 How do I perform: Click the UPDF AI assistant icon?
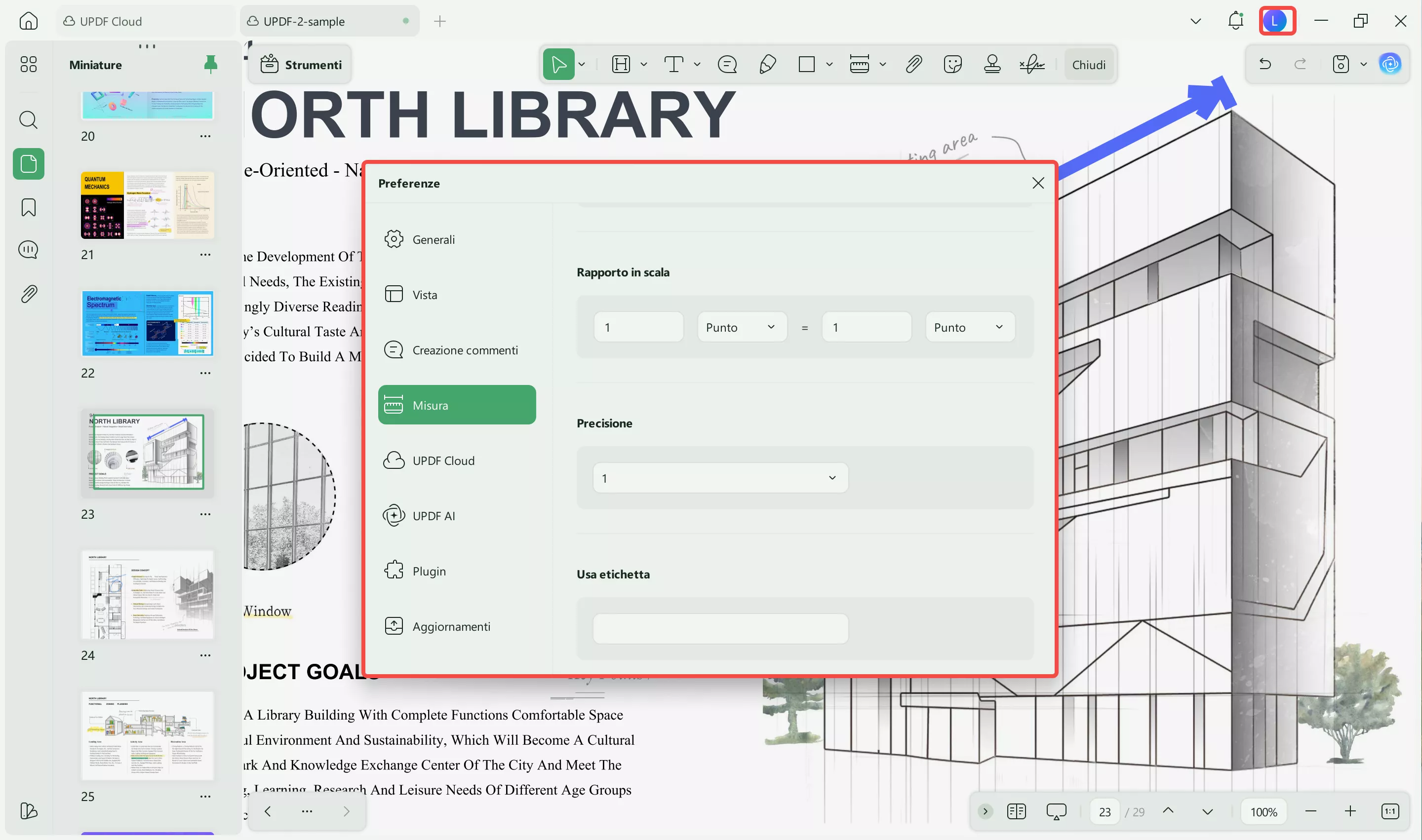1390,65
